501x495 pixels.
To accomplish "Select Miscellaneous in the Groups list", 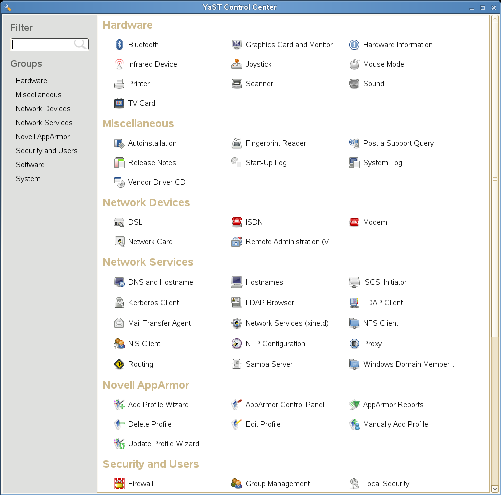I will pos(38,95).
